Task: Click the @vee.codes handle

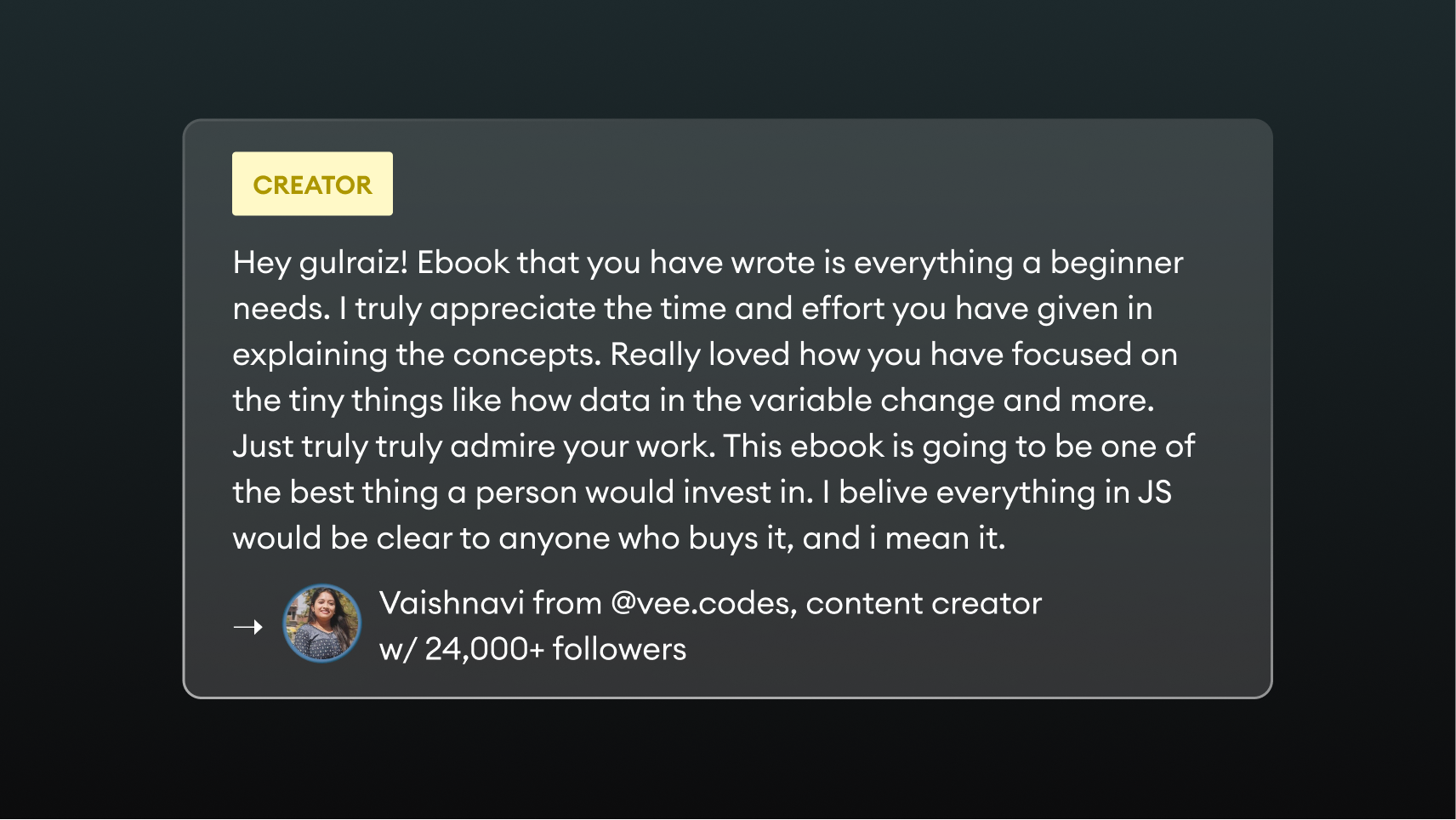Action: click(x=703, y=603)
